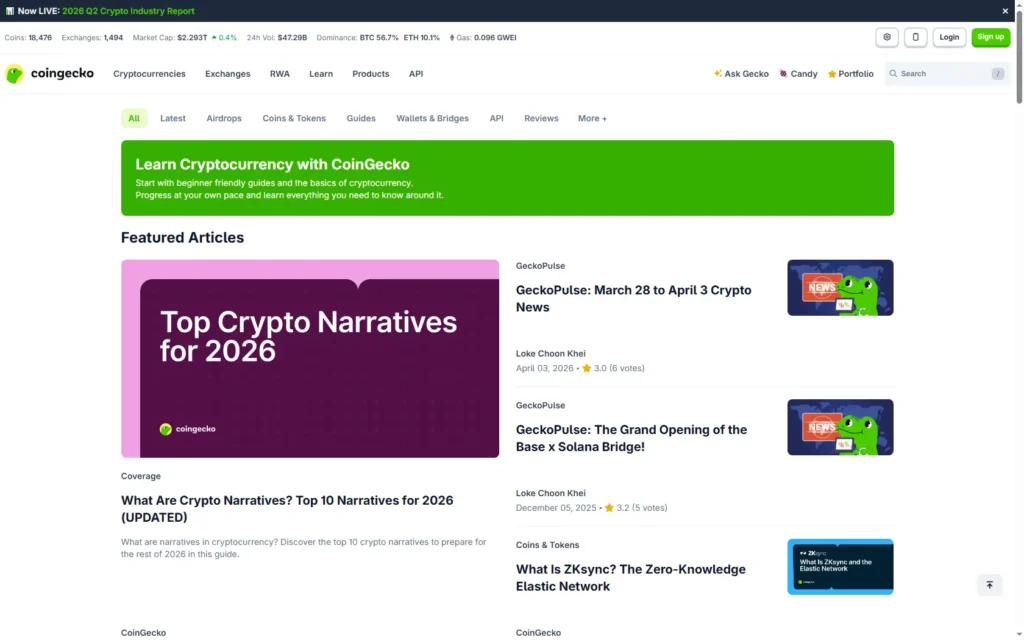This screenshot has width=1024, height=640.
Task: Open the Exchanges nav menu
Action: [x=227, y=74]
